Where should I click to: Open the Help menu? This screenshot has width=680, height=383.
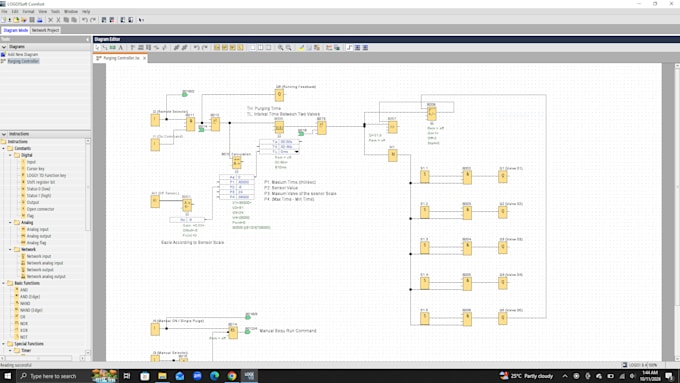(86, 12)
